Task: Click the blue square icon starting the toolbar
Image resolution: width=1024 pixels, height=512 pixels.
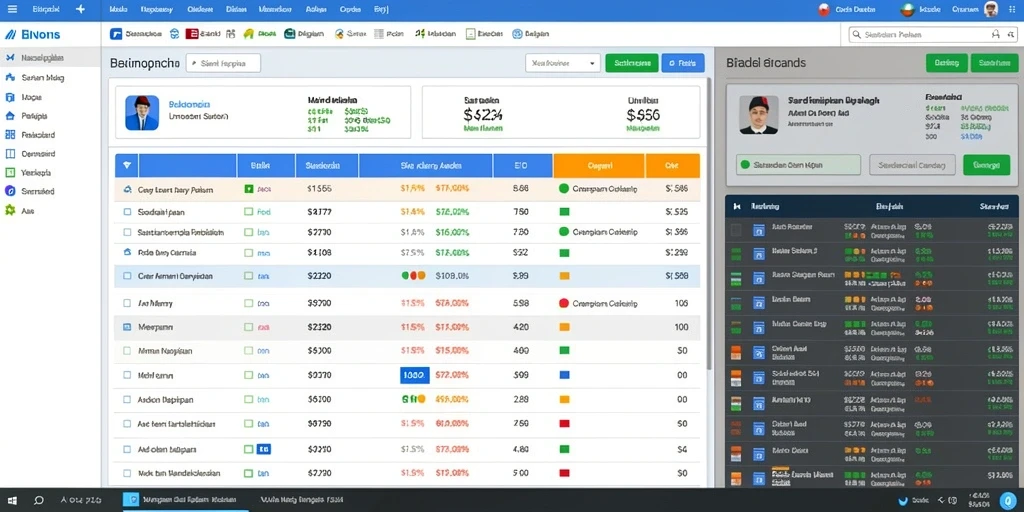Action: pyautogui.click(x=116, y=34)
